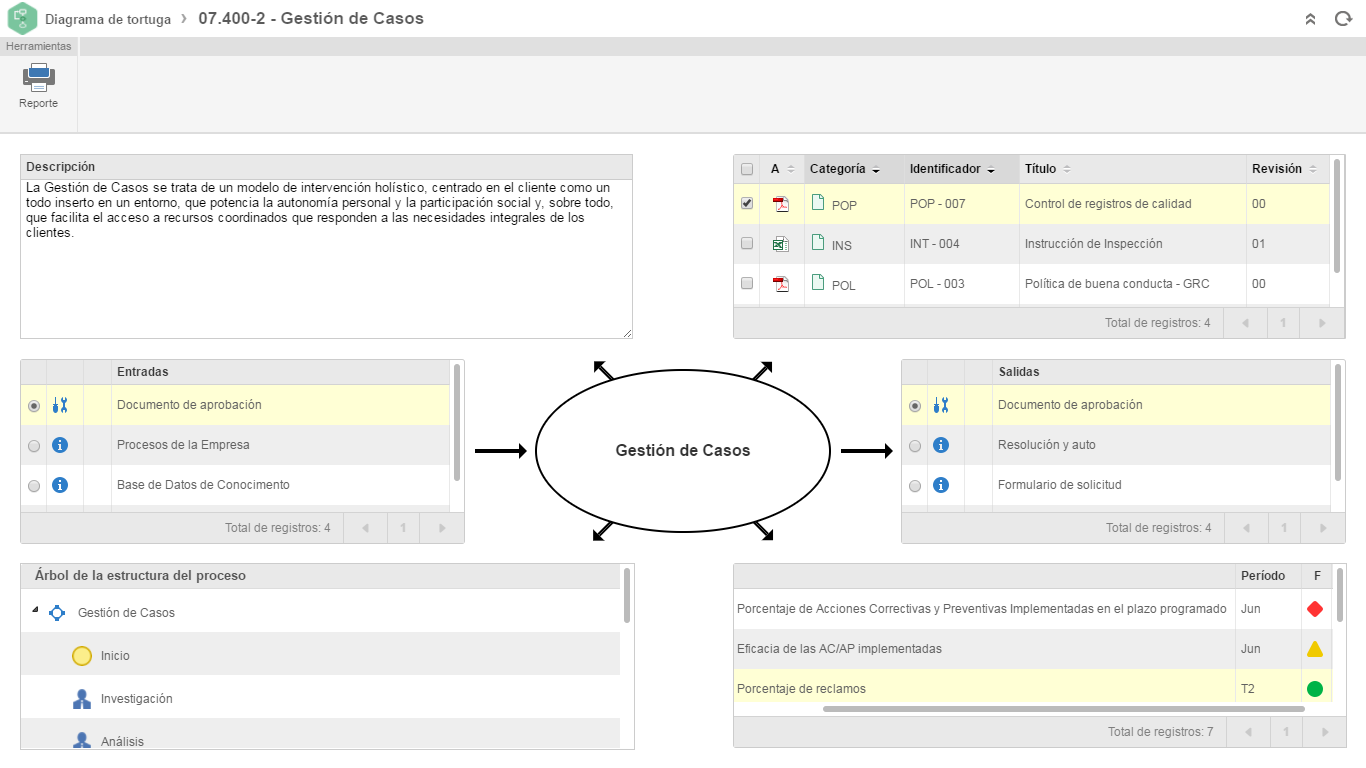Click vertical scrollbar of documents table
The image size is (1366, 768).
1338,215
